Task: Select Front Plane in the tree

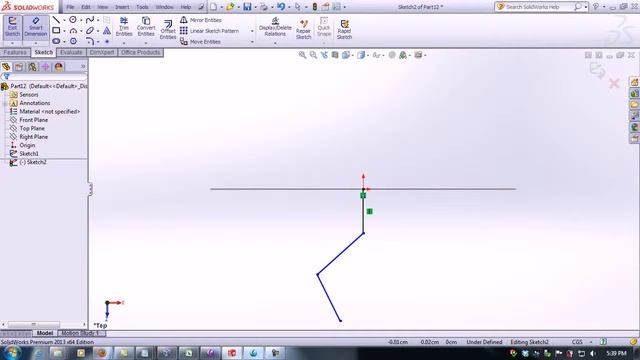Action: click(33, 120)
